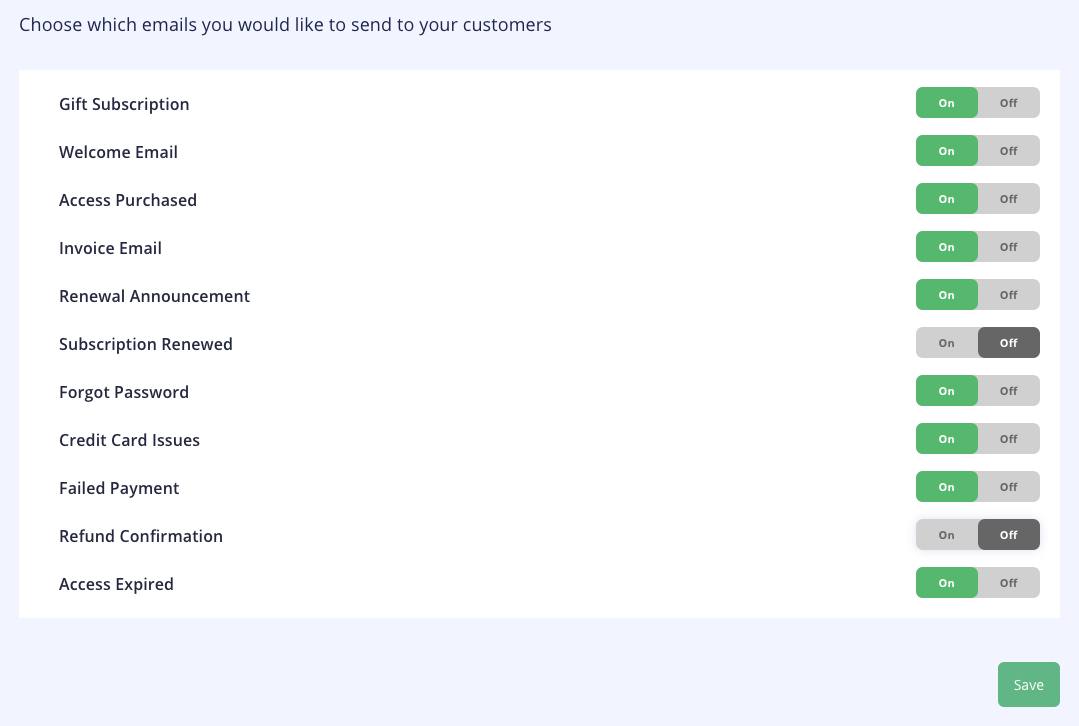Click the Access Expired row label
This screenshot has width=1079, height=726.
click(x=116, y=584)
